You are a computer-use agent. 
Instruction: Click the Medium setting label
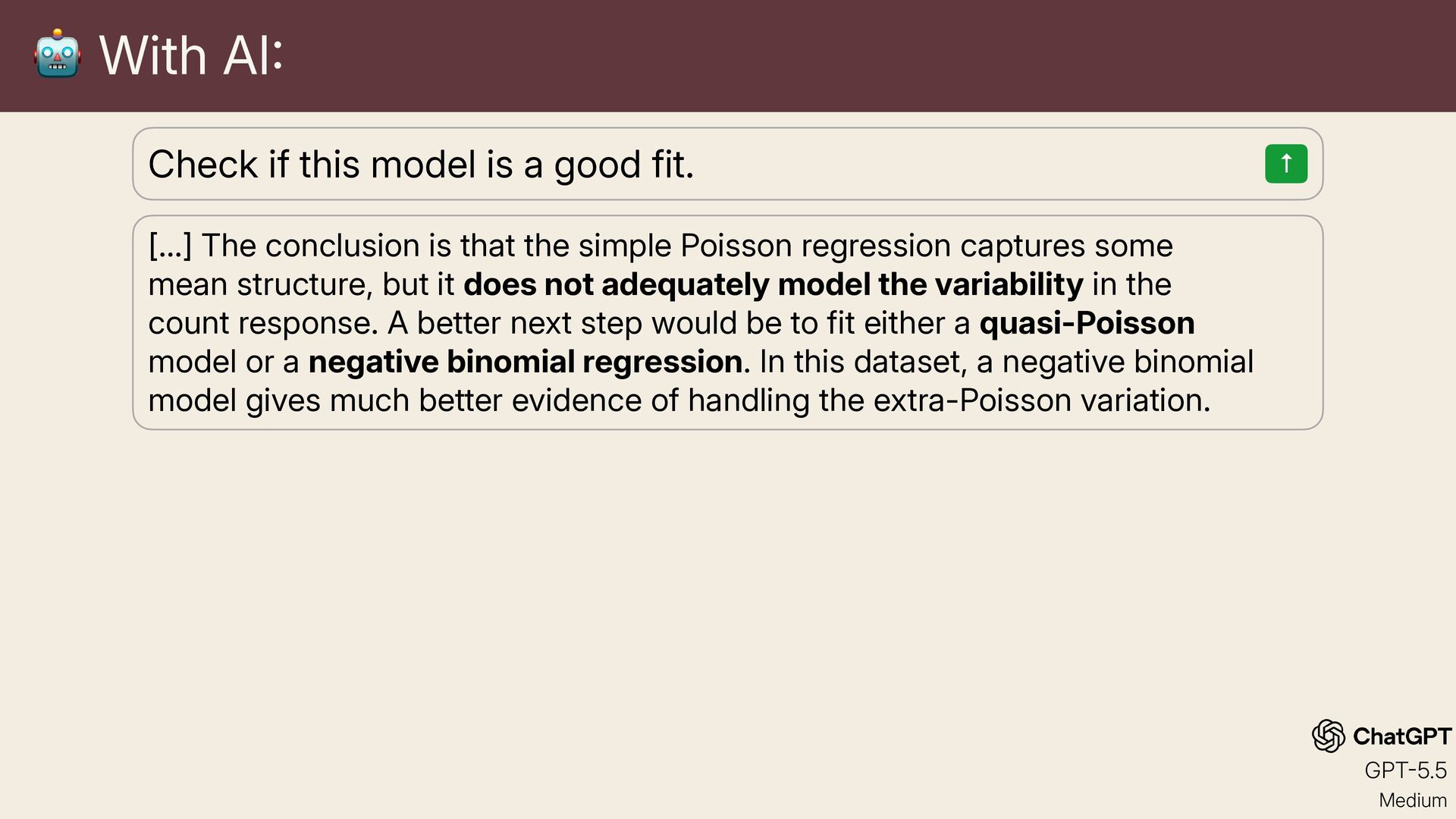click(x=1412, y=800)
